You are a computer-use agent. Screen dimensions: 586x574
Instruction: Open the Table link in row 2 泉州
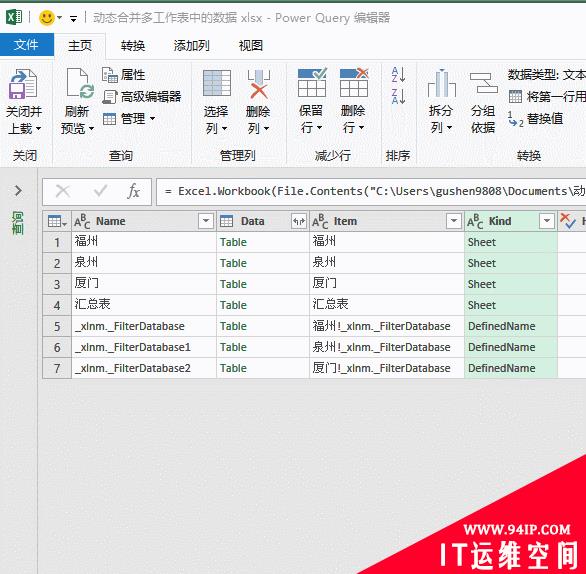click(x=233, y=263)
